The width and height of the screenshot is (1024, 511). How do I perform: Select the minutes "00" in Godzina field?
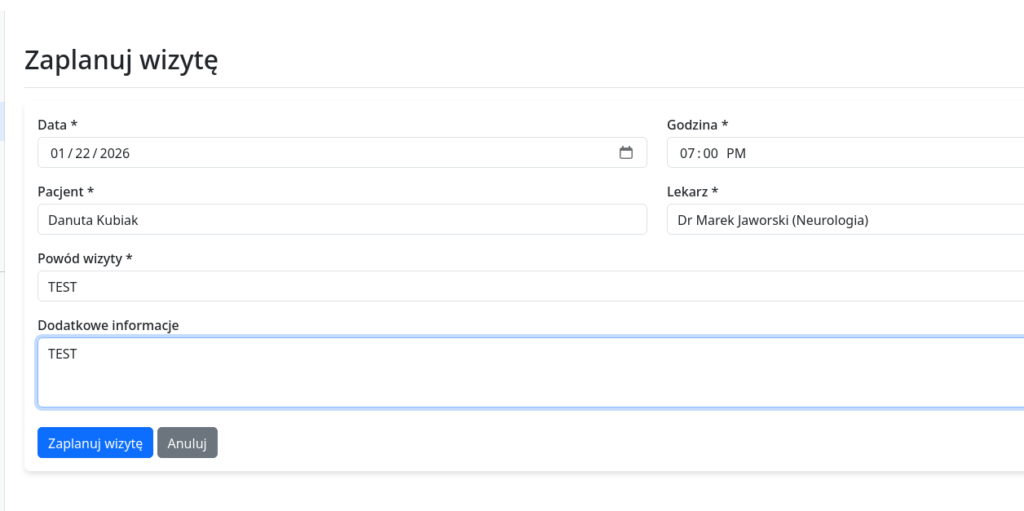pyautogui.click(x=710, y=153)
